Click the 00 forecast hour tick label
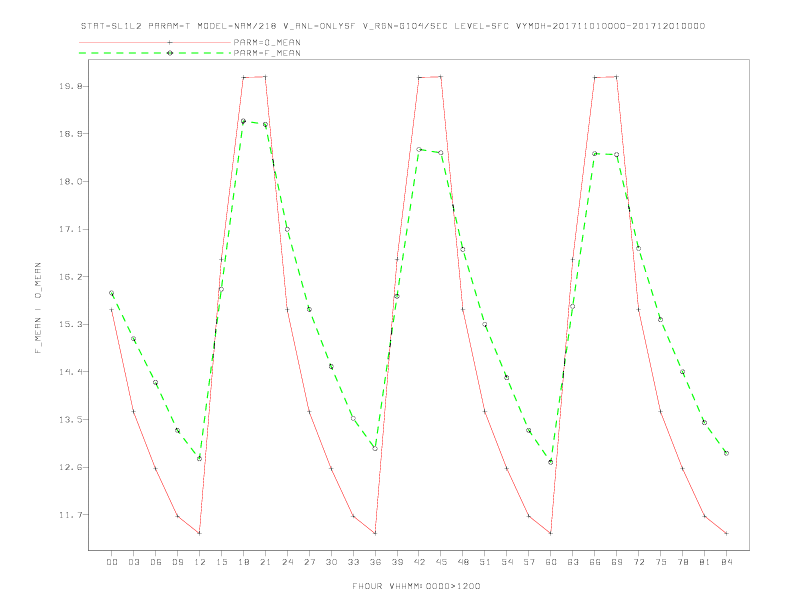 click(112, 562)
